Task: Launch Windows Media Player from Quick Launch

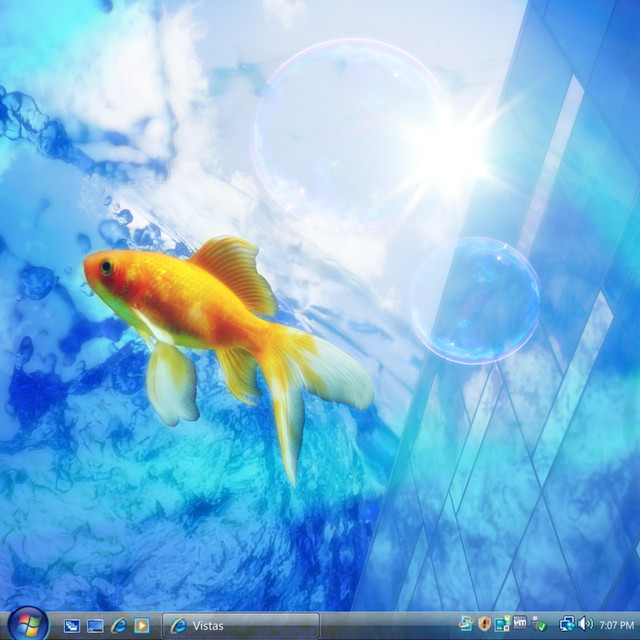Action: (142, 625)
